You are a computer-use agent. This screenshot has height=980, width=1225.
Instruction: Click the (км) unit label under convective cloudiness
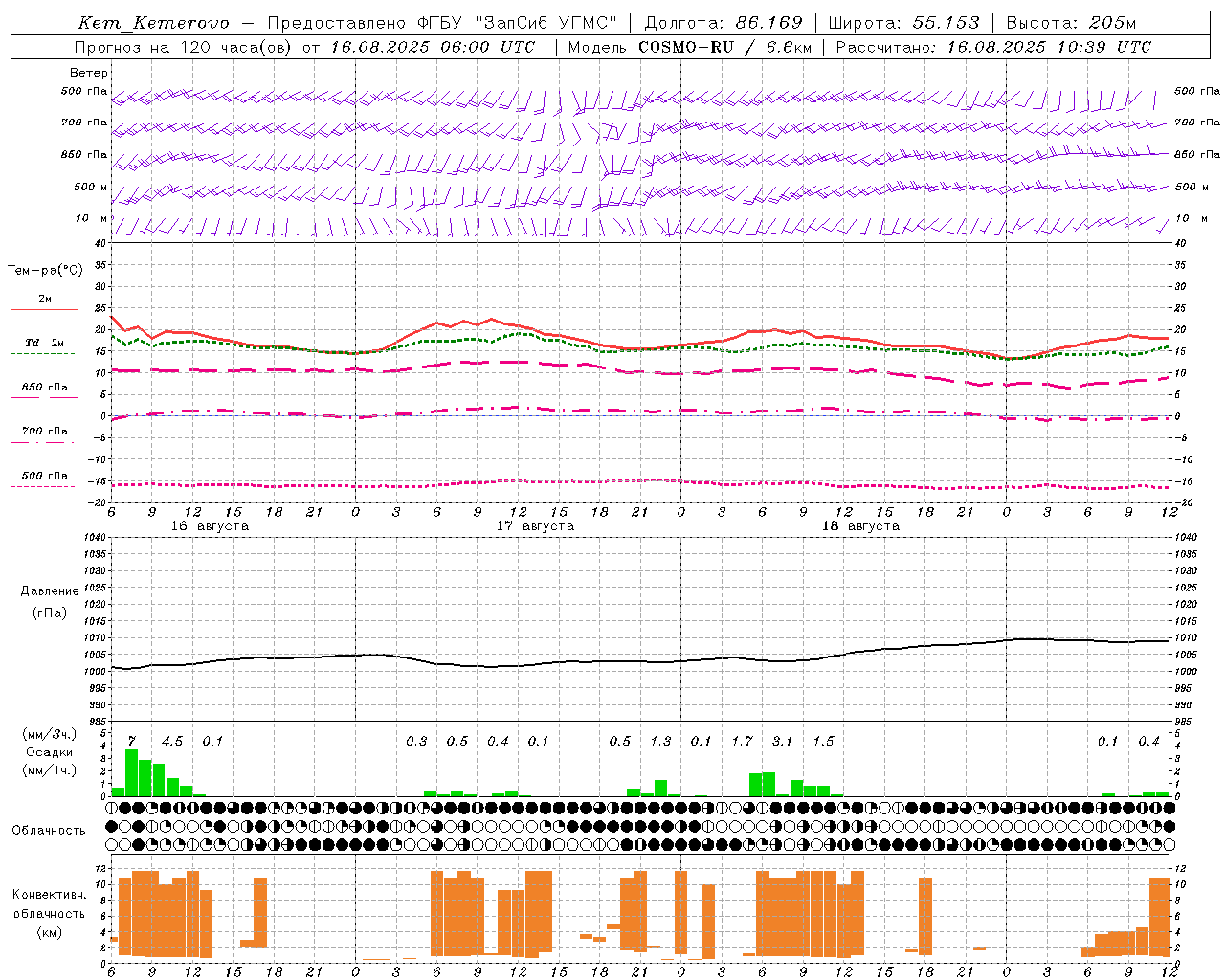pyautogui.click(x=50, y=932)
